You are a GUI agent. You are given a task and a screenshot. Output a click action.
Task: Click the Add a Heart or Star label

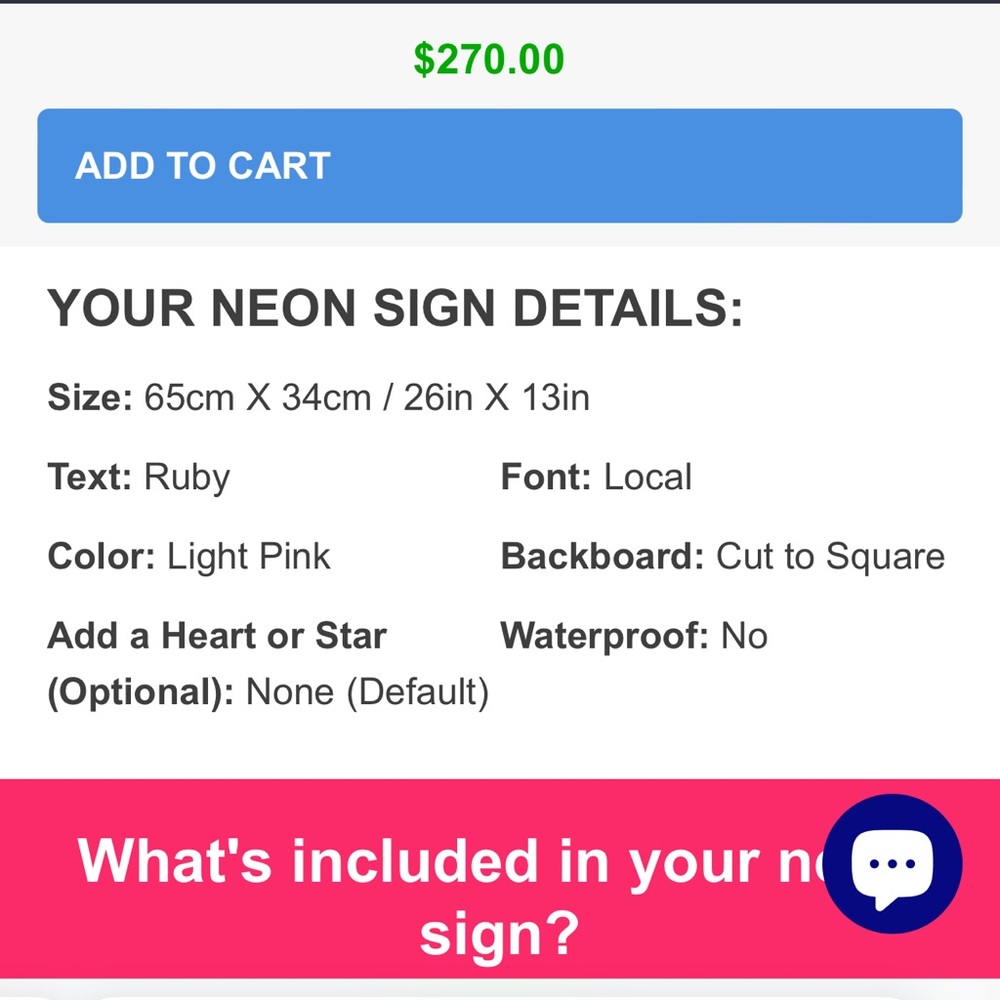217,636
